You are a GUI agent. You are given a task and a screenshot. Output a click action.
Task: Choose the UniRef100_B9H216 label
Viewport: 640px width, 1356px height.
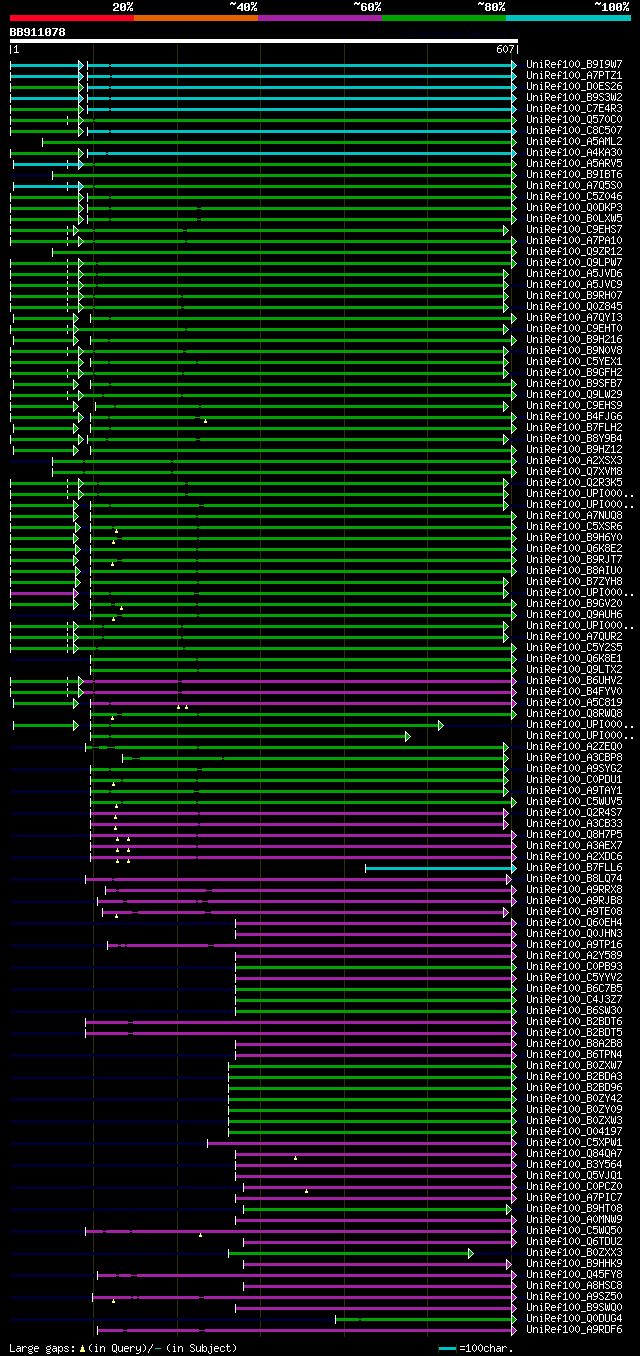click(x=574, y=339)
